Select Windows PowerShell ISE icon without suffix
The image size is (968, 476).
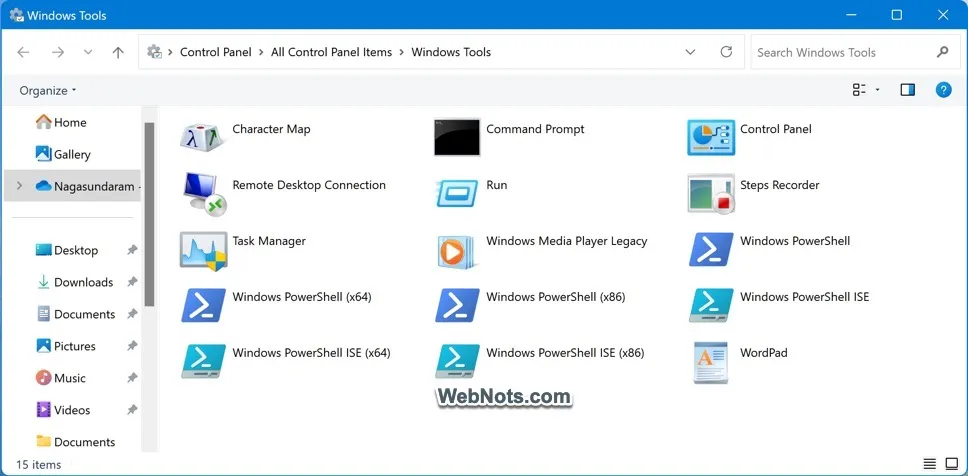(711, 305)
